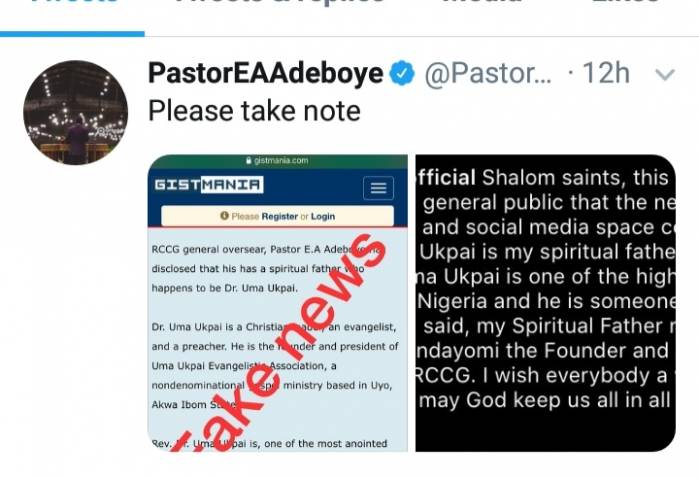This screenshot has width=699, height=478.
Task: Open the PastorEAAdeboye profile picture
Action: pyautogui.click(x=75, y=112)
